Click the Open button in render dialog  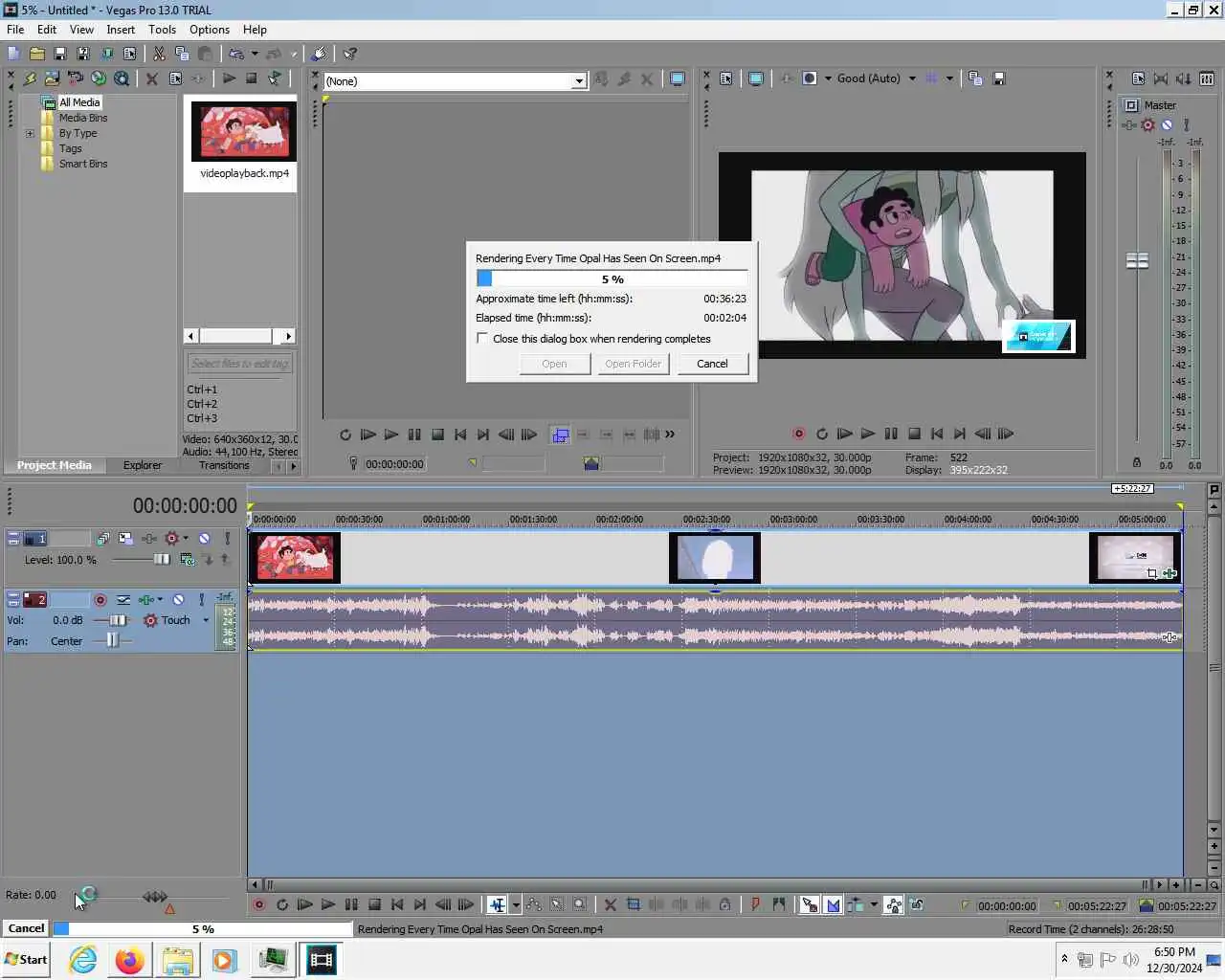click(554, 364)
